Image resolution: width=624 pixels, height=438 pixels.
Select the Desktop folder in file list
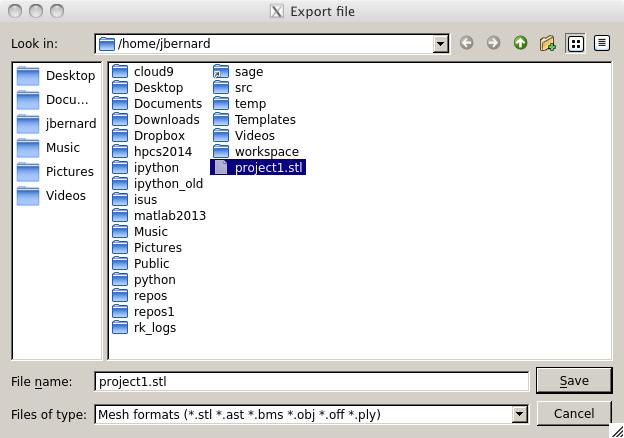(x=147, y=88)
